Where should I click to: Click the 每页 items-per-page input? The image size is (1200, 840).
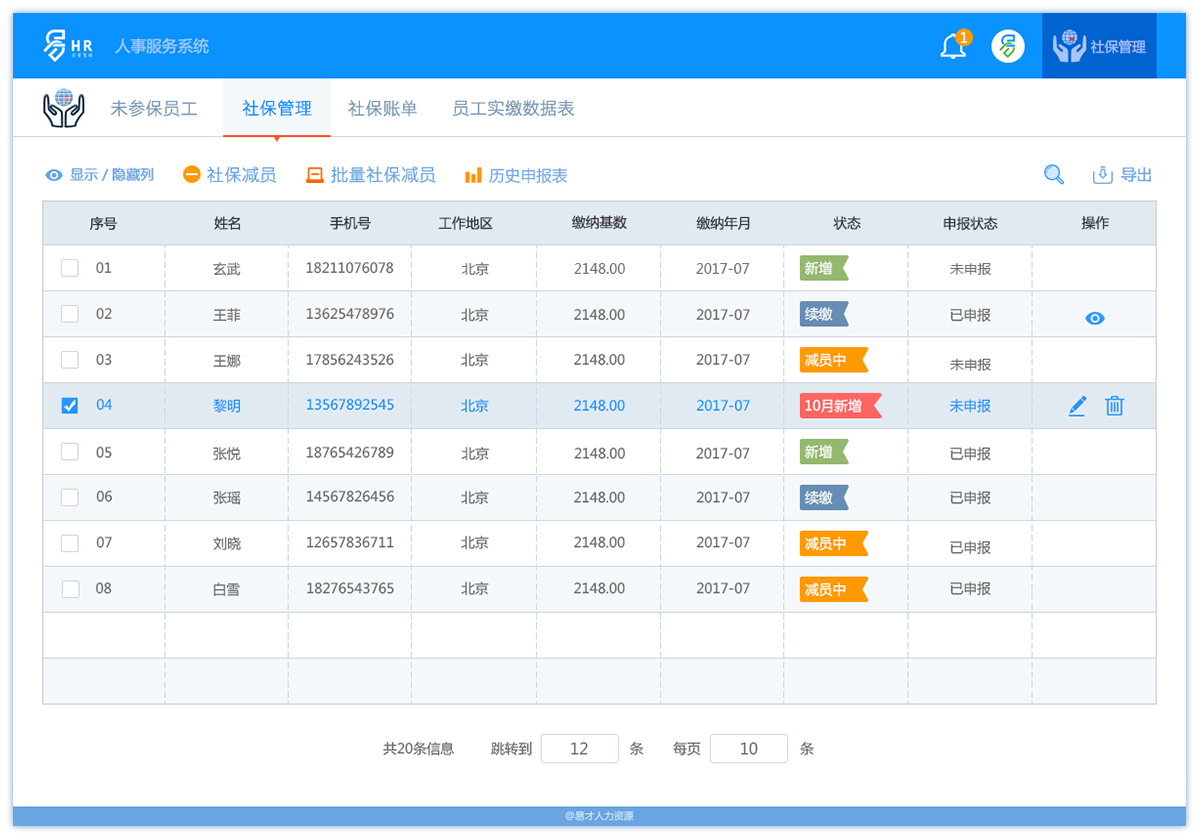[749, 748]
